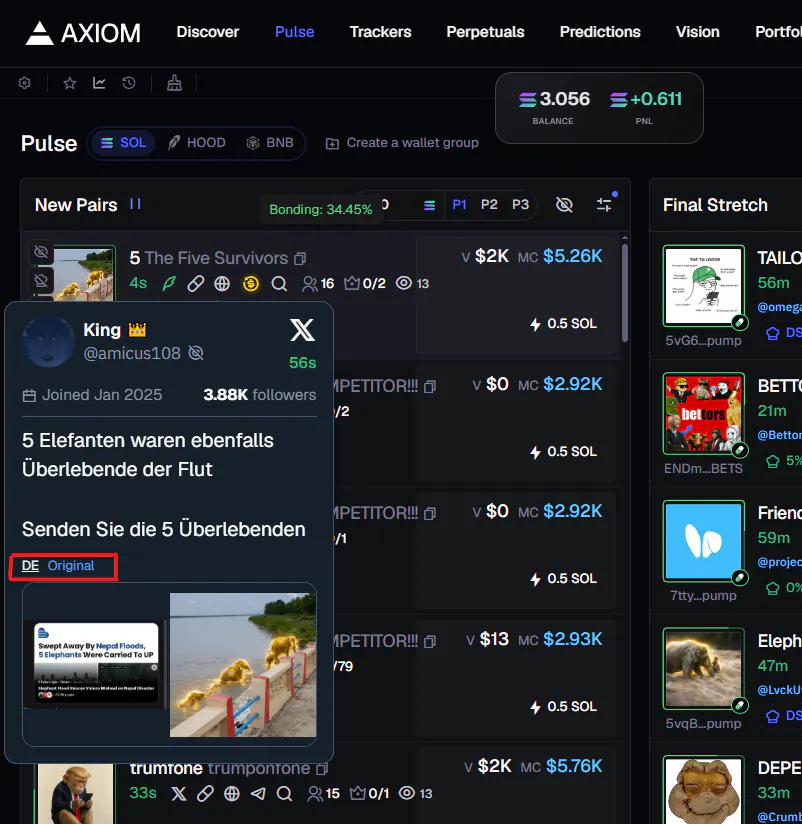
Task: Copy address 7tty...pump
Action: pos(703,595)
